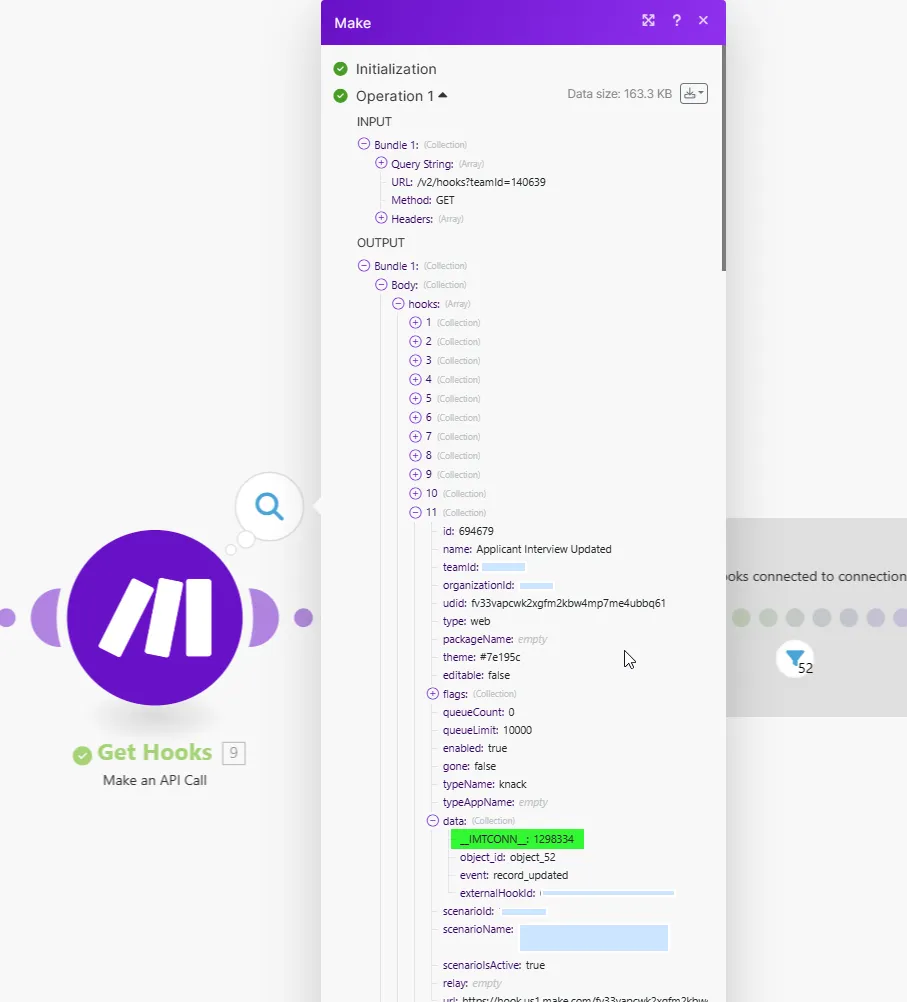Expand hook item 3 collection

(x=415, y=360)
